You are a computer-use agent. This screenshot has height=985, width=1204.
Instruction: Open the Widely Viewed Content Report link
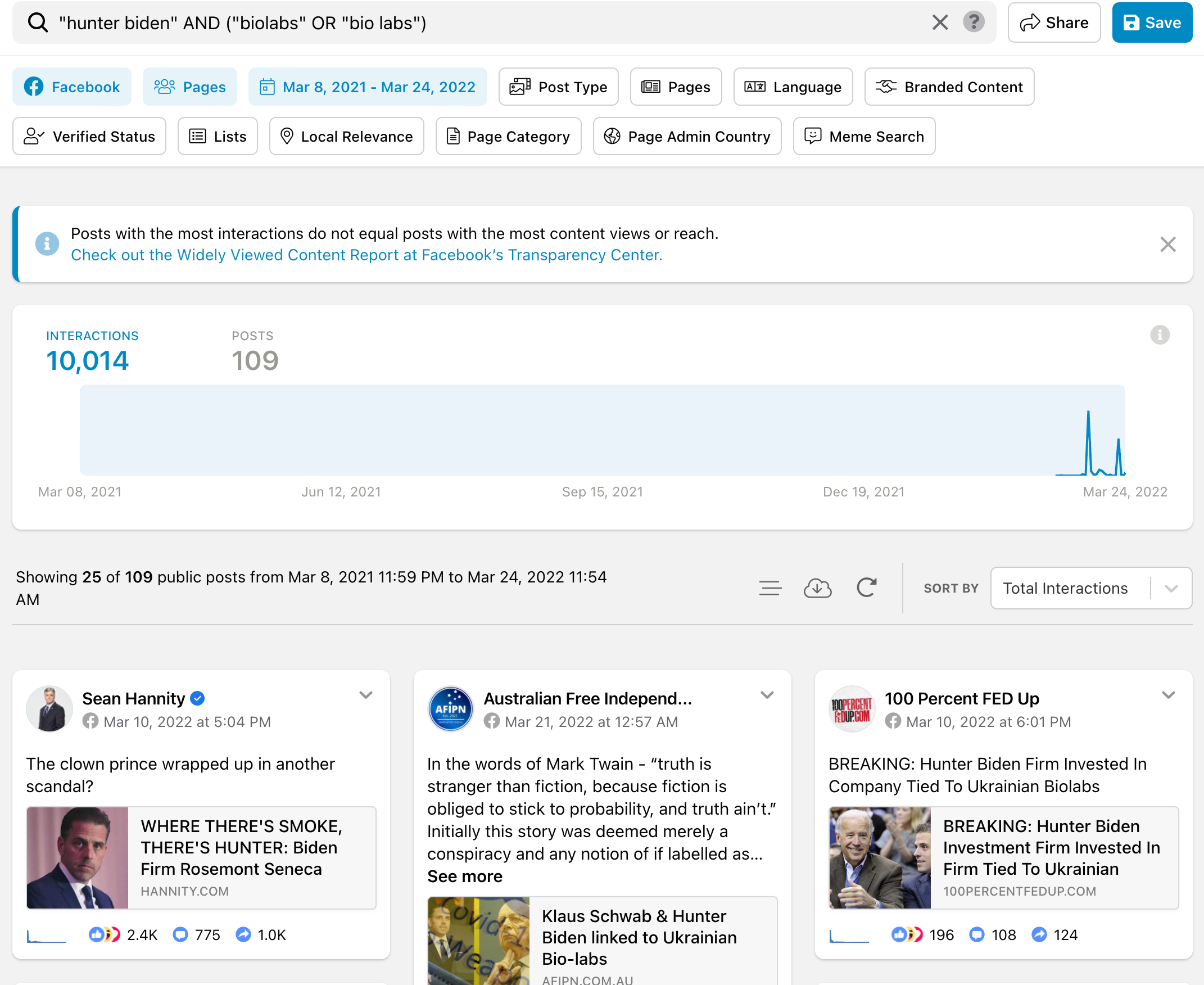click(x=366, y=255)
